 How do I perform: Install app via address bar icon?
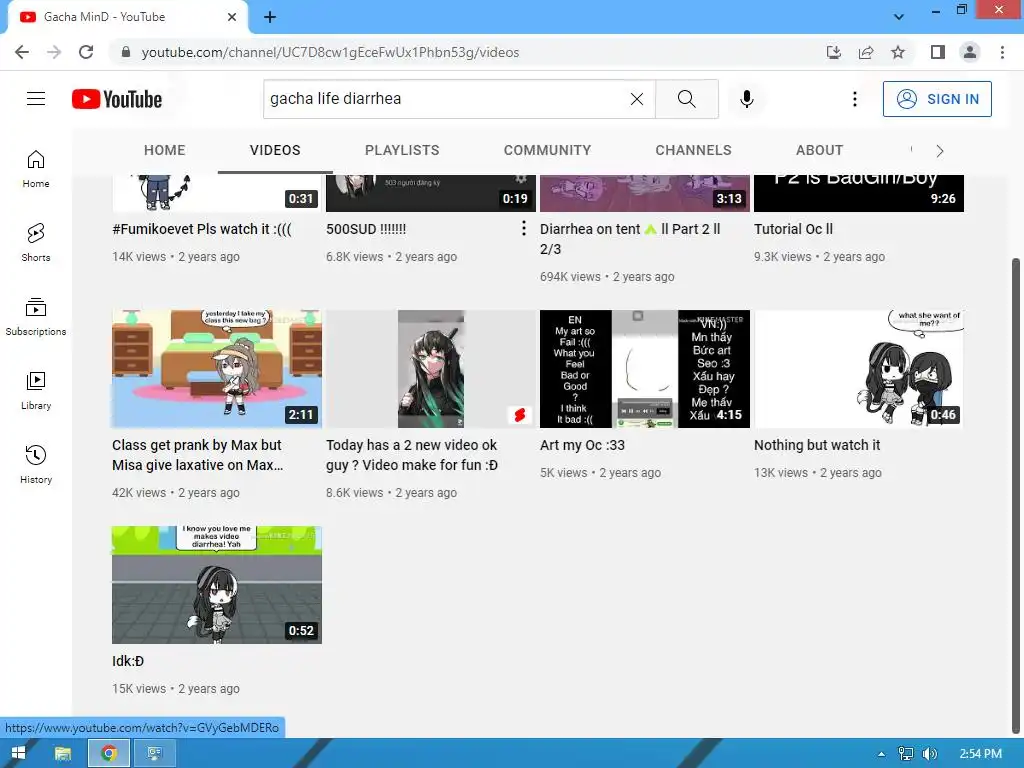point(833,52)
